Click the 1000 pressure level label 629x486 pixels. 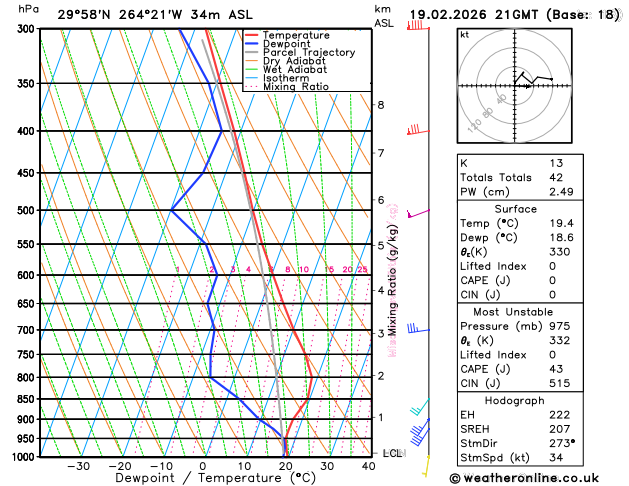[x=24, y=457]
